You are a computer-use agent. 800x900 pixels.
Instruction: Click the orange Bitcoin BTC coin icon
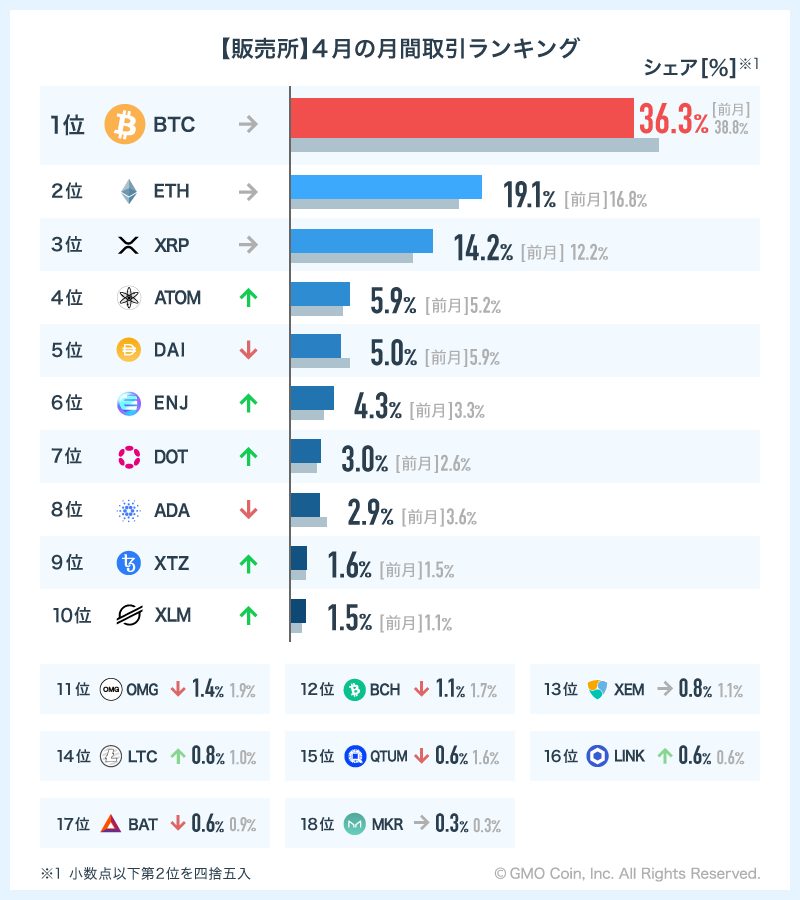[x=125, y=125]
